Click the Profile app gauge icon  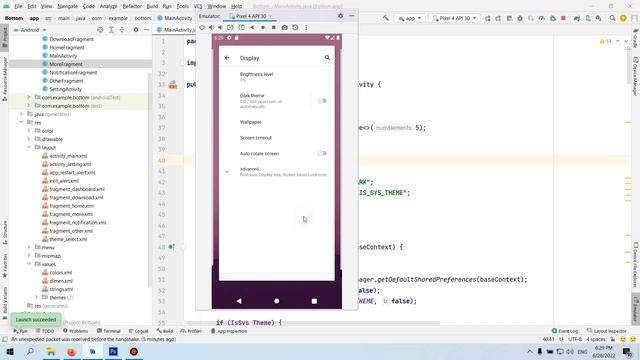pyautogui.click(x=542, y=18)
